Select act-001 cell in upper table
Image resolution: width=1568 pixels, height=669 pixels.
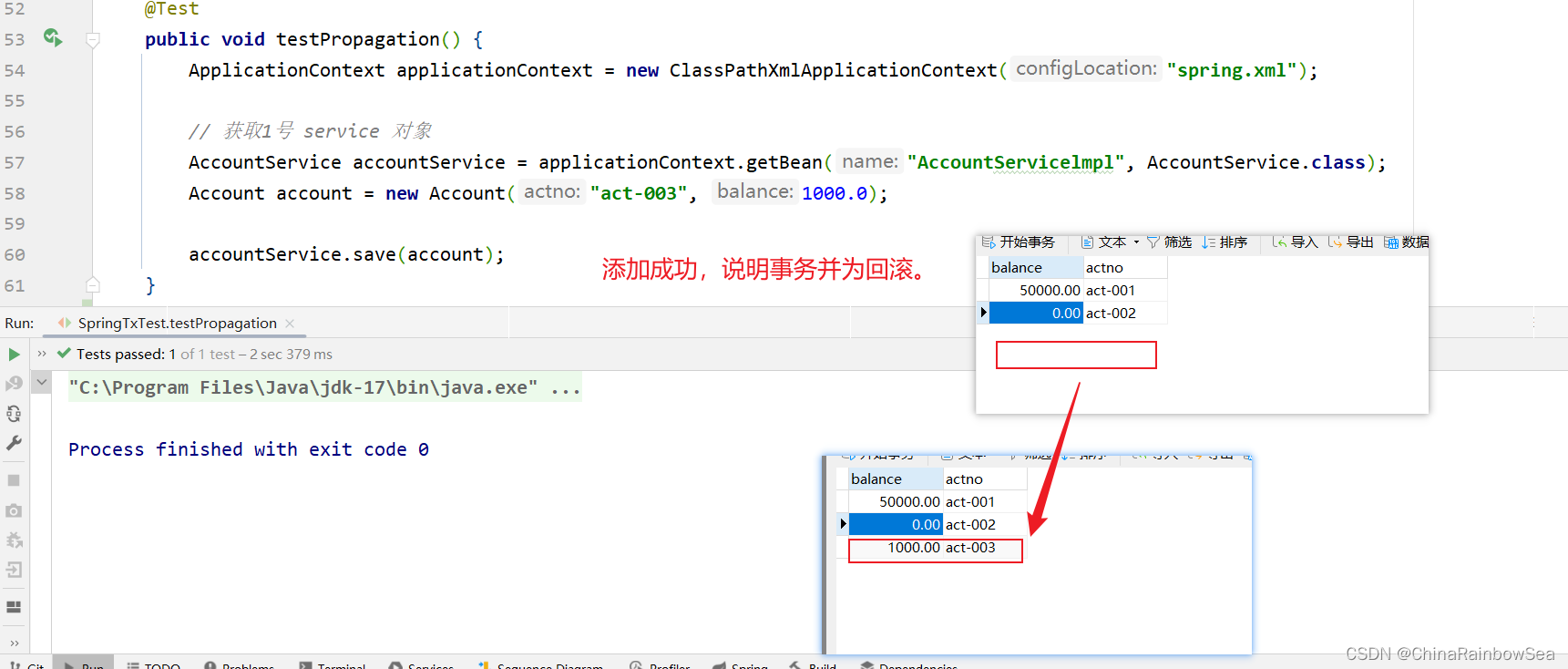click(x=1125, y=290)
